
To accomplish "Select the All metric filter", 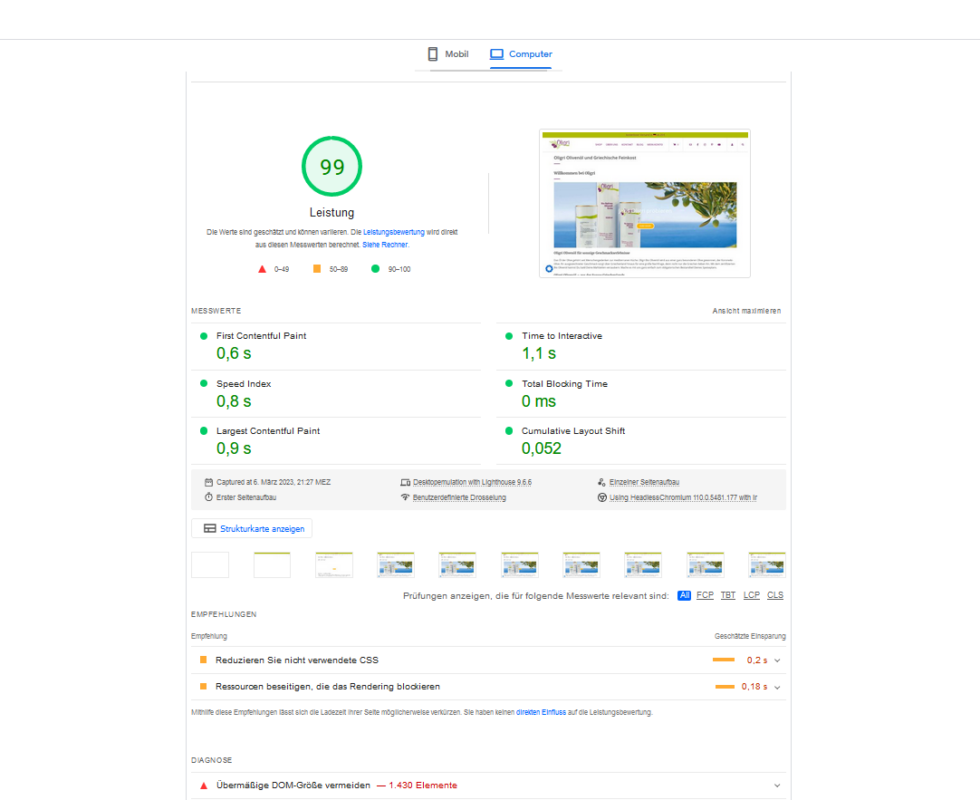I will (x=684, y=596).
